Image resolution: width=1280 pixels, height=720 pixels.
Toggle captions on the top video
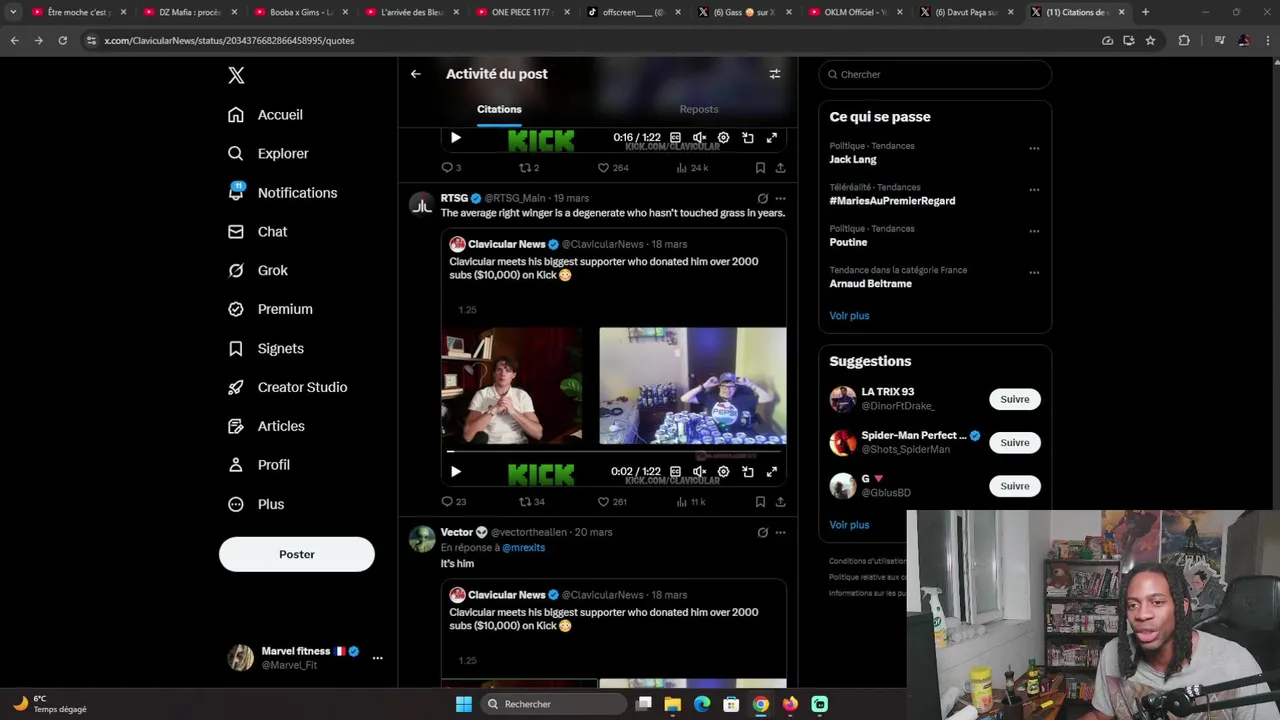tap(675, 138)
